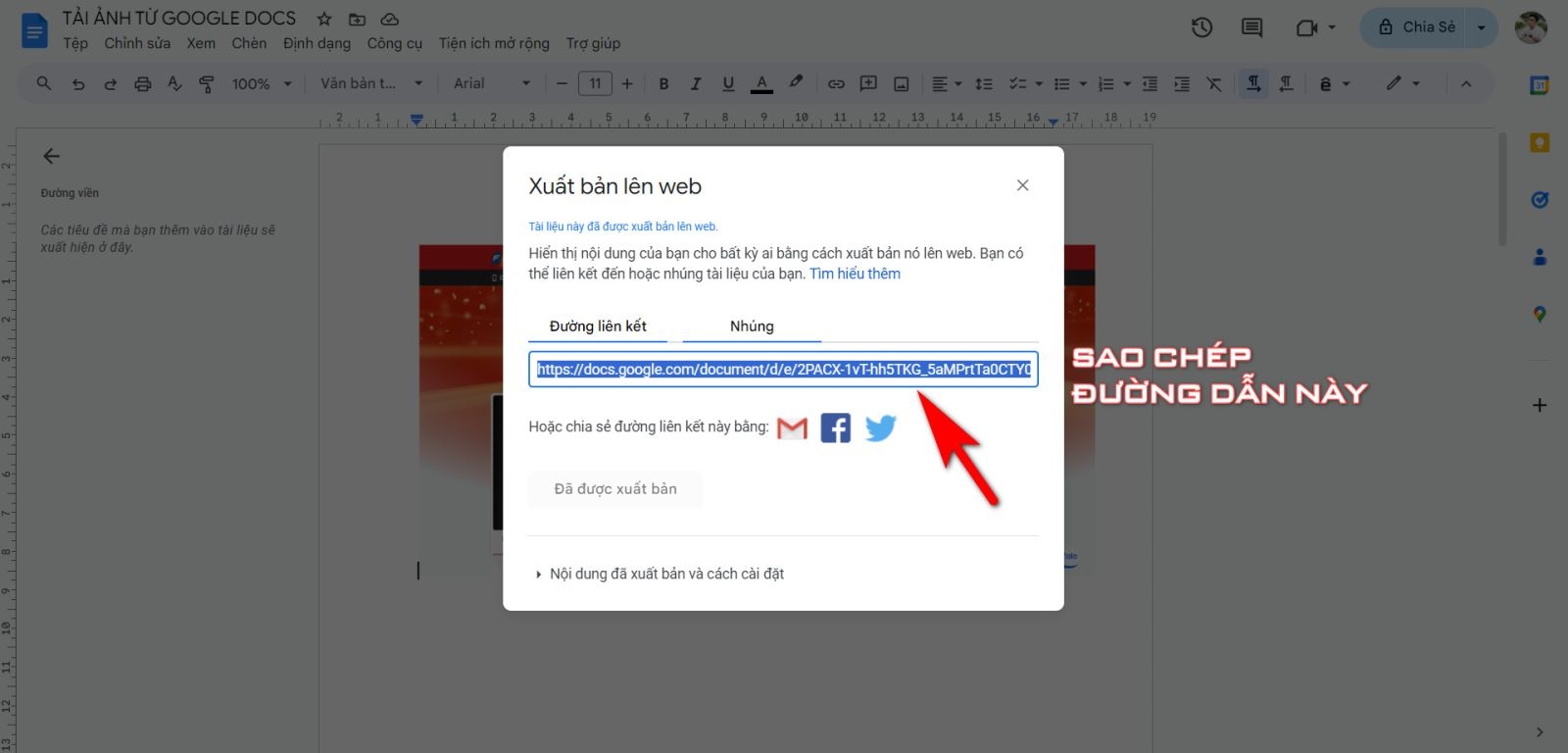Screen dimensions: 1568x753
Task: Open the Chỉnh sửa menu
Action: click(137, 43)
